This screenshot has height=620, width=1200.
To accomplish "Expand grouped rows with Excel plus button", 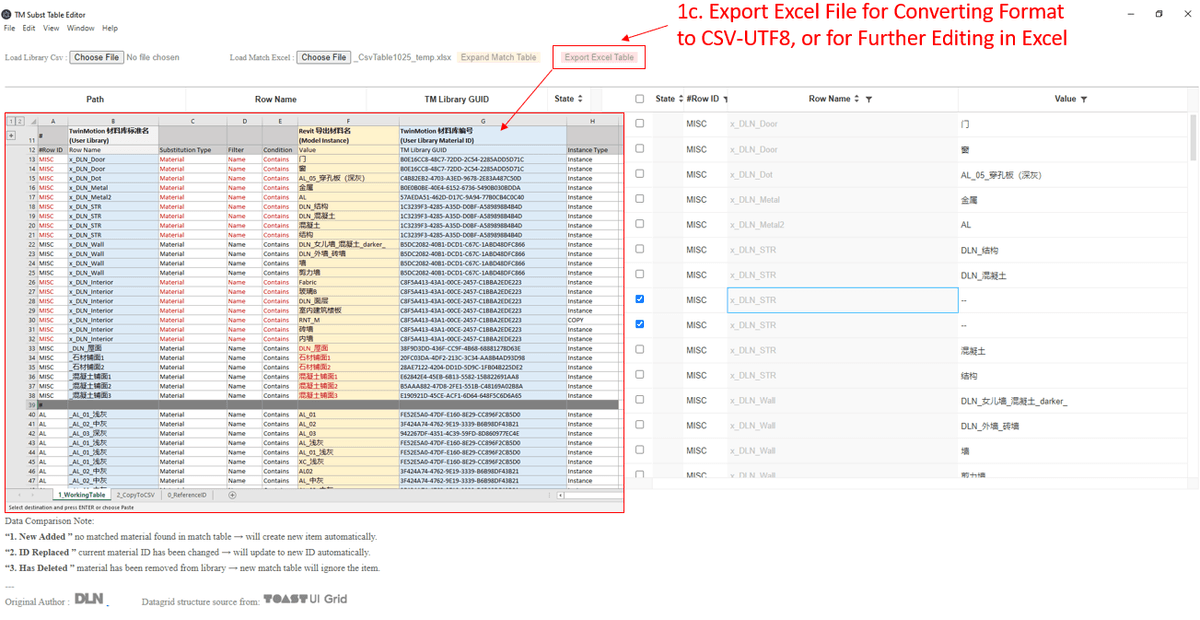I will [x=11, y=135].
